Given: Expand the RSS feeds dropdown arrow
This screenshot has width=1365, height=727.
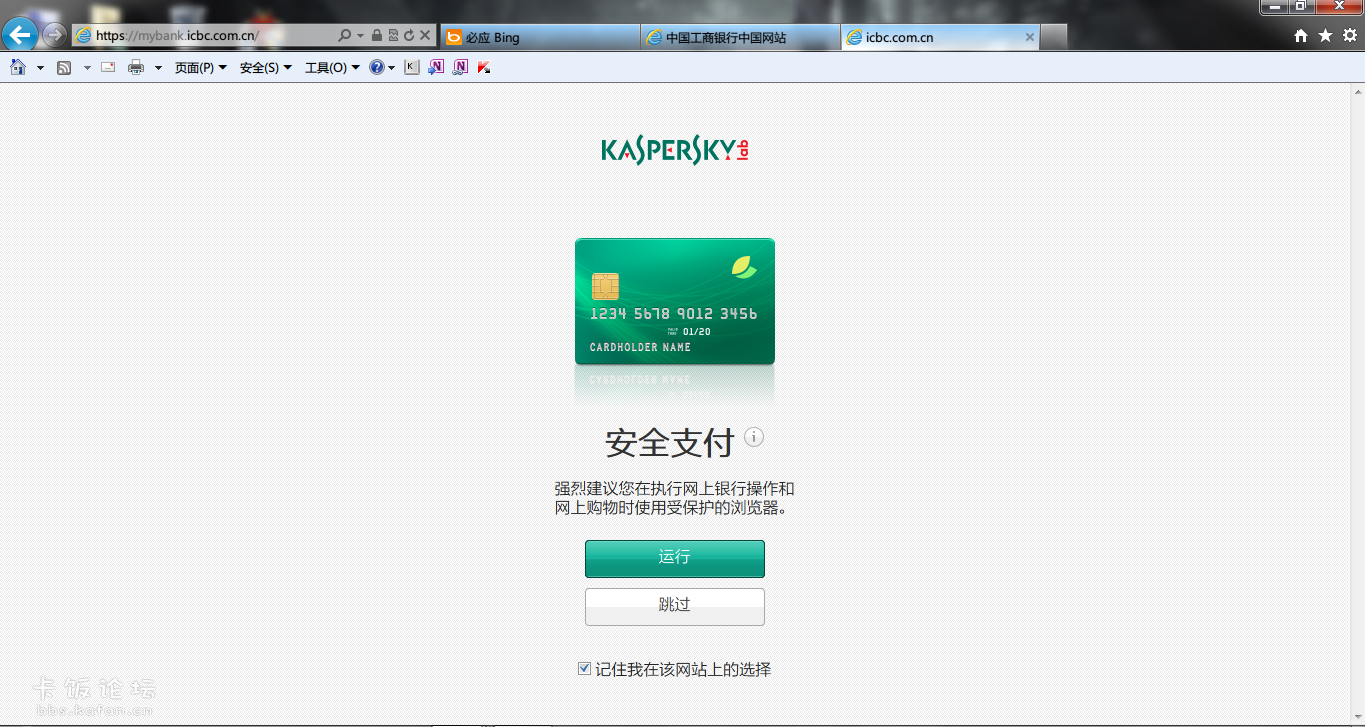Looking at the screenshot, I should 87,67.
